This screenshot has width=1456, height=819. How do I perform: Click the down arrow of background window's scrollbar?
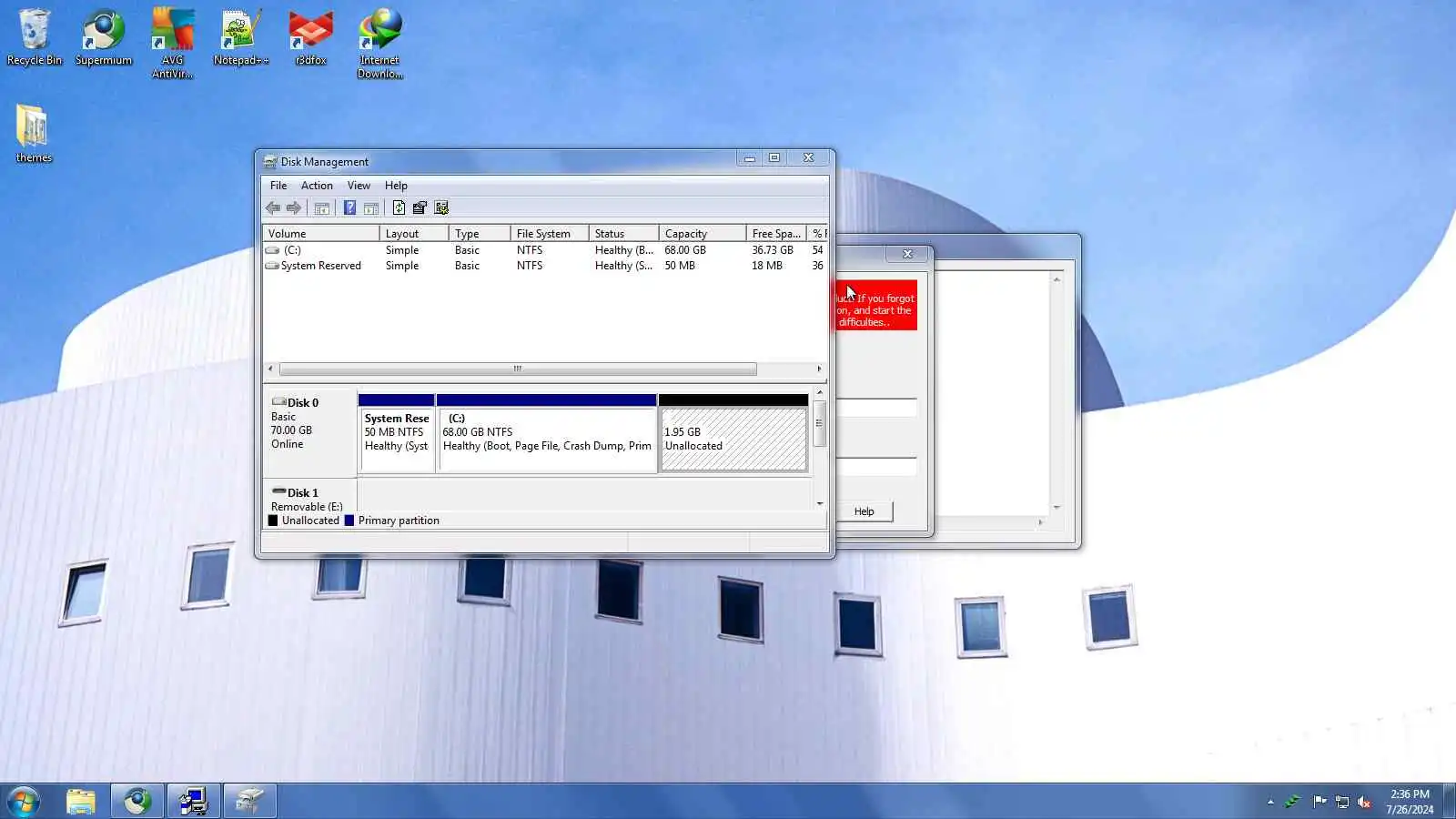tap(1057, 508)
